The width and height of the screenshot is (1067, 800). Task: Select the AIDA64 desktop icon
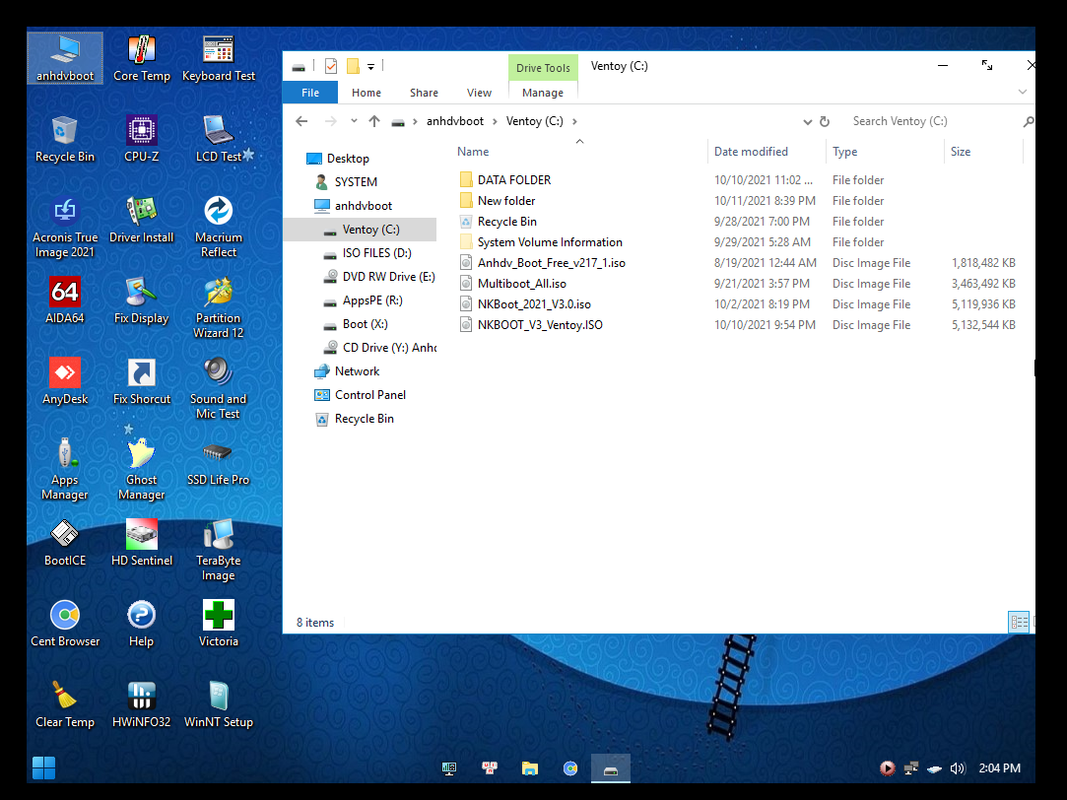click(65, 300)
